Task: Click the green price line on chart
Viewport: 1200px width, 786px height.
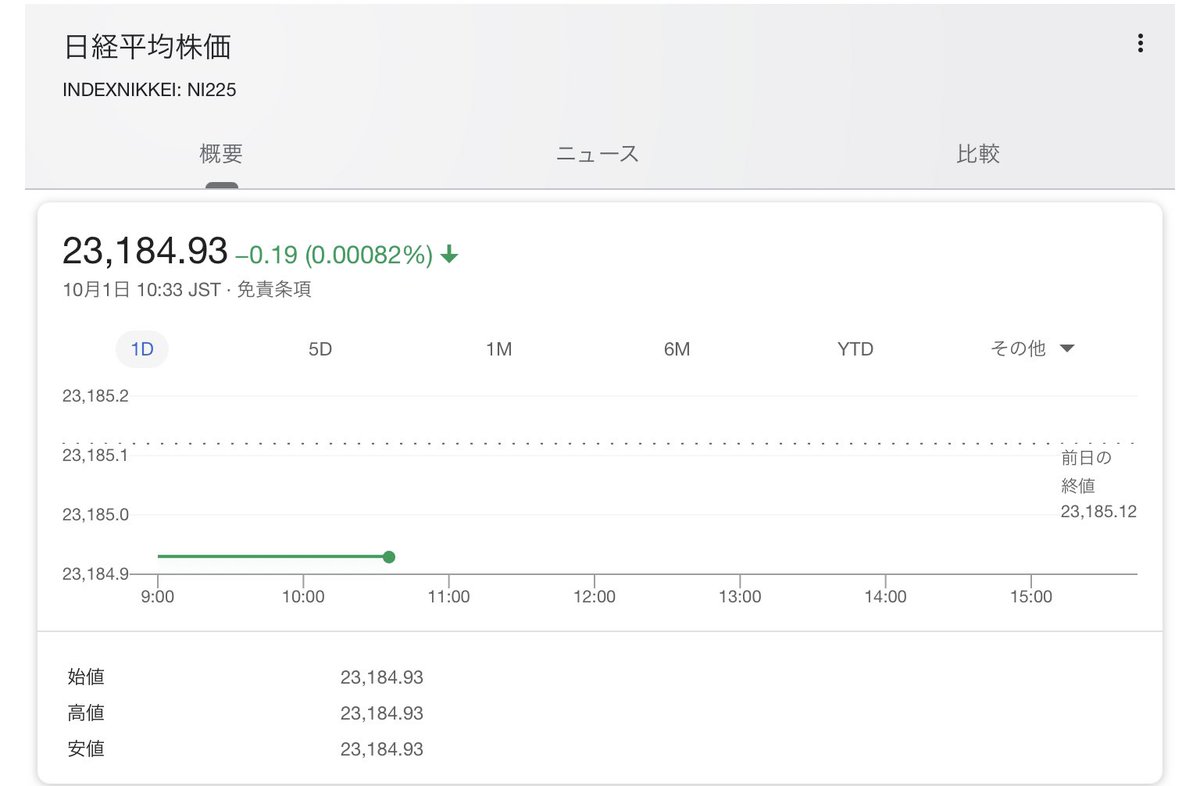Action: [271, 556]
